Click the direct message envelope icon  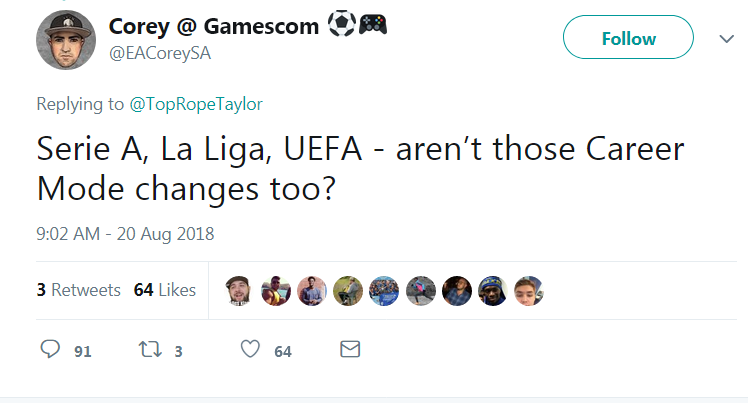350,350
